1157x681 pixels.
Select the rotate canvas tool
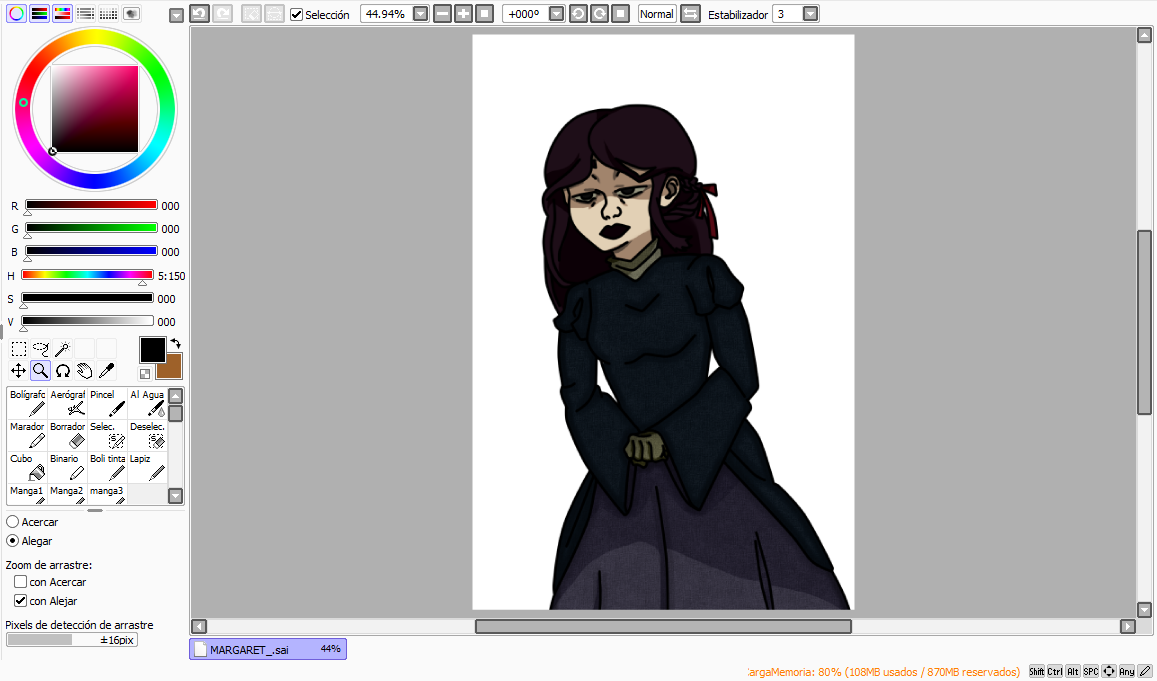63,370
